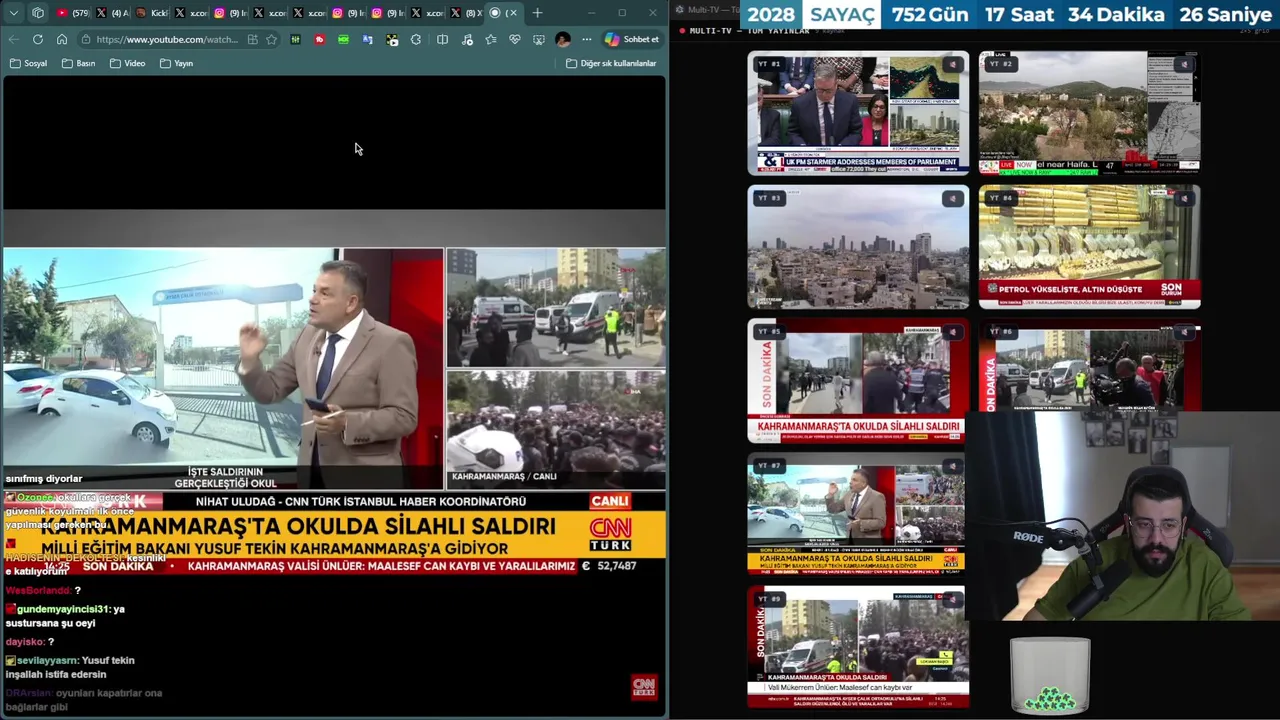This screenshot has width=1280, height=720.
Task: Open the Video bookmarks folder
Action: click(x=127, y=63)
